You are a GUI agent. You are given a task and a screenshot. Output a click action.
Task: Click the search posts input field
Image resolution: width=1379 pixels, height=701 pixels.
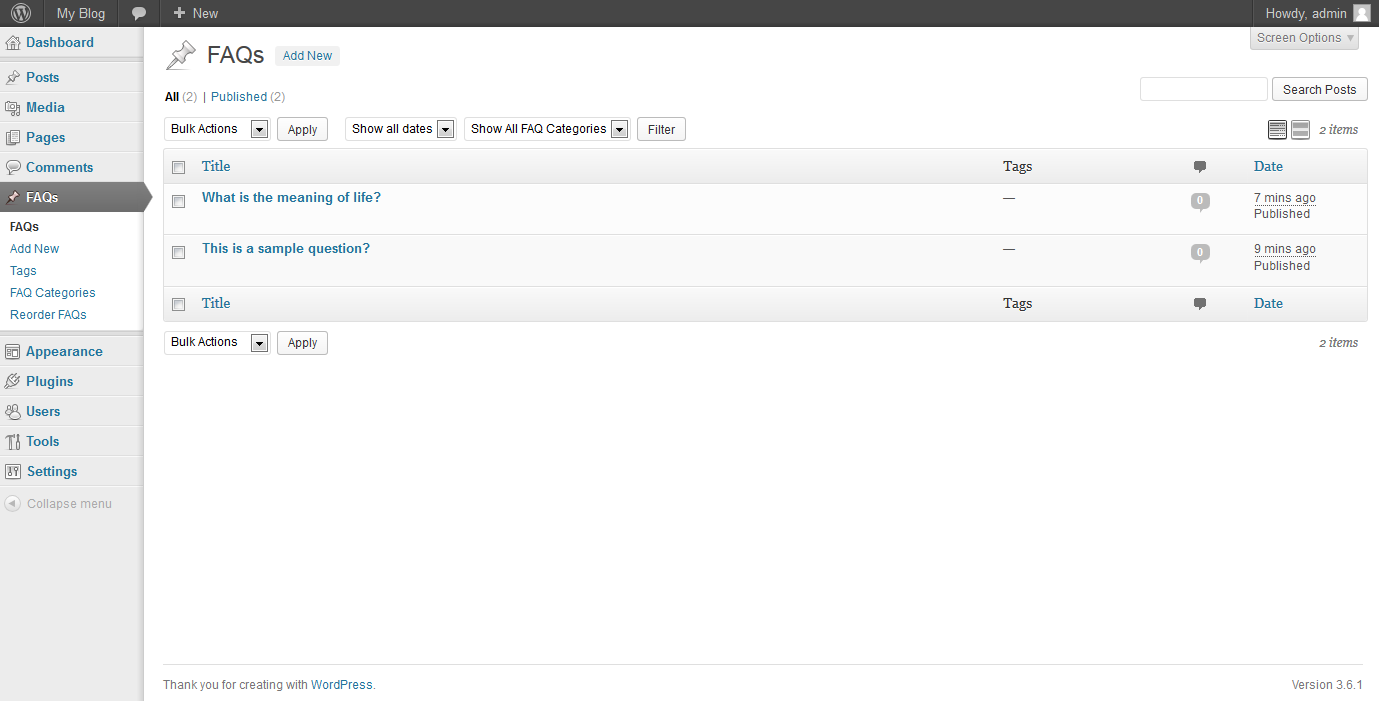[1203, 89]
